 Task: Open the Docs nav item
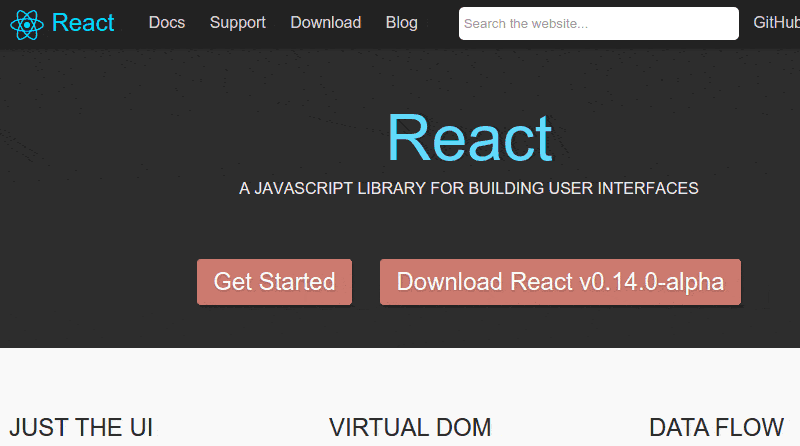click(x=167, y=22)
